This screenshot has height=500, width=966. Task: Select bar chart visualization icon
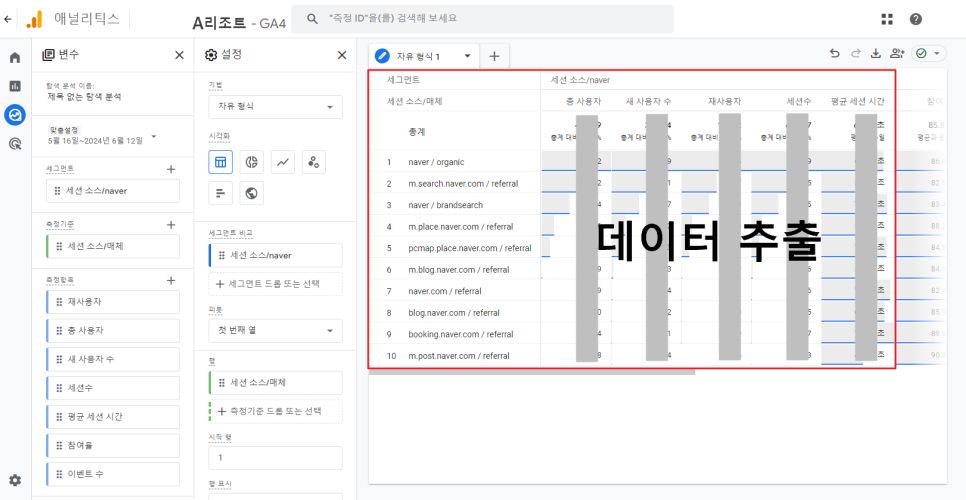[221, 193]
